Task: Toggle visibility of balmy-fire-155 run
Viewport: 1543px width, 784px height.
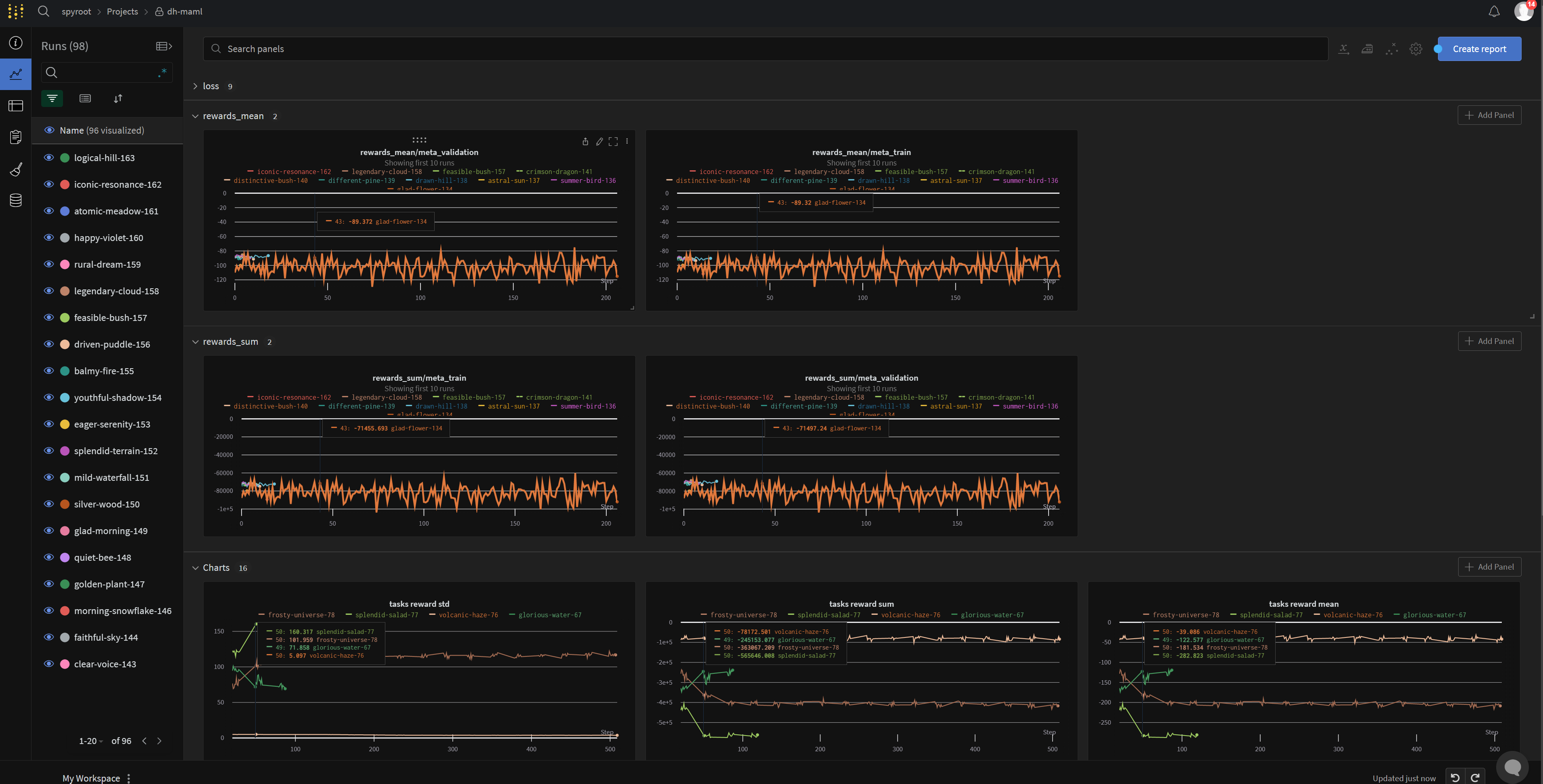Action: coord(49,371)
